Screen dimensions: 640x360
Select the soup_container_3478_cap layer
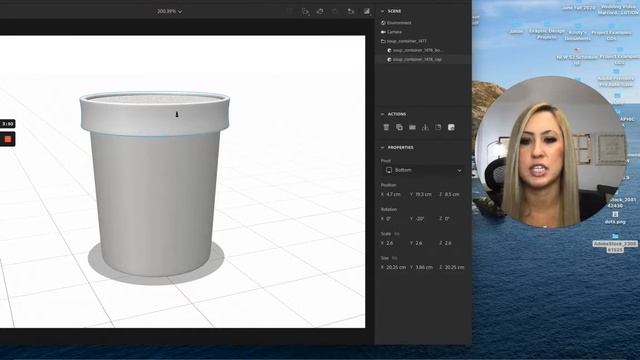(x=423, y=60)
